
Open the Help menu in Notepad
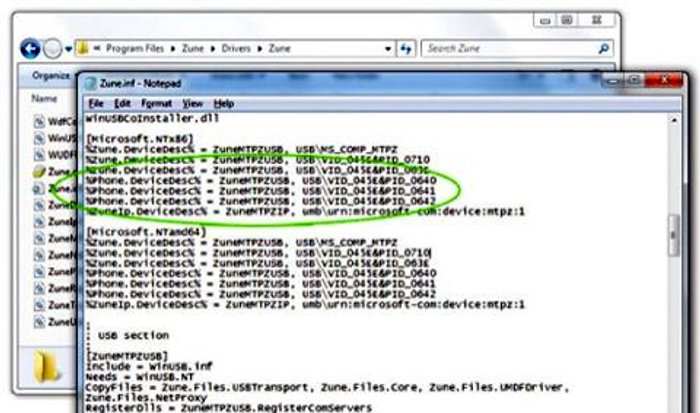[x=224, y=104]
